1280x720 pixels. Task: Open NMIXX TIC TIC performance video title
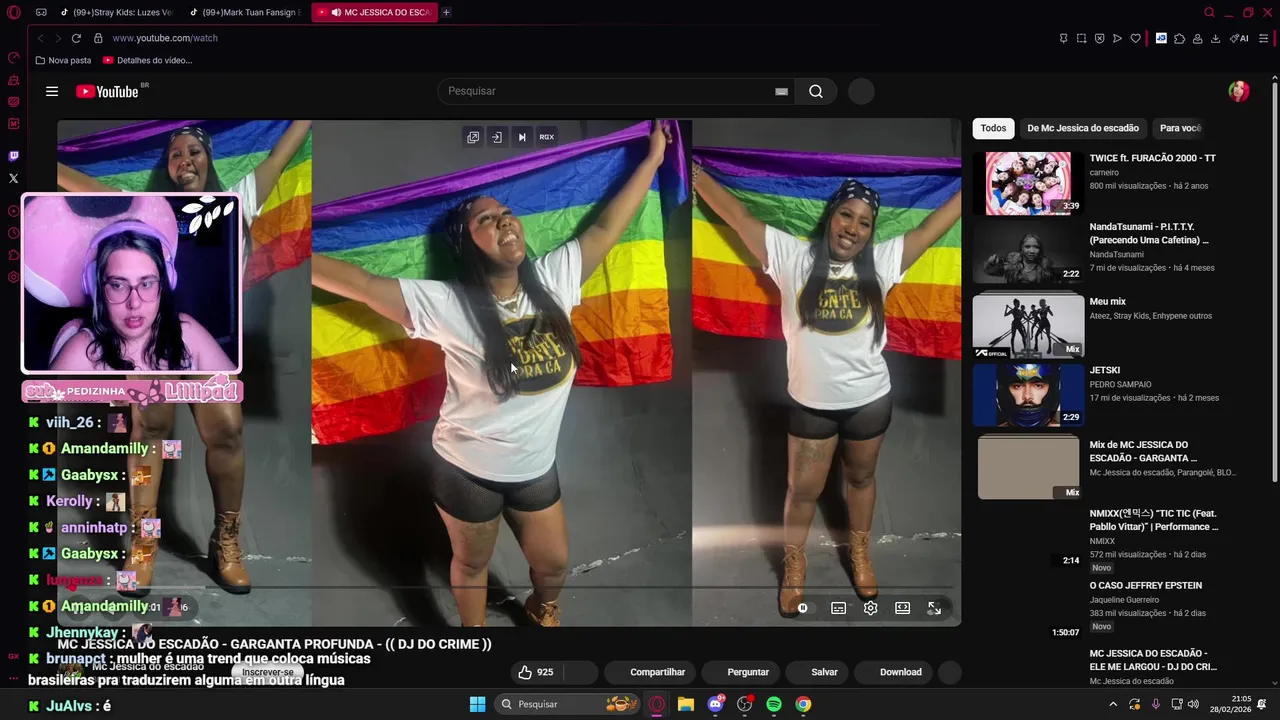coord(1154,520)
